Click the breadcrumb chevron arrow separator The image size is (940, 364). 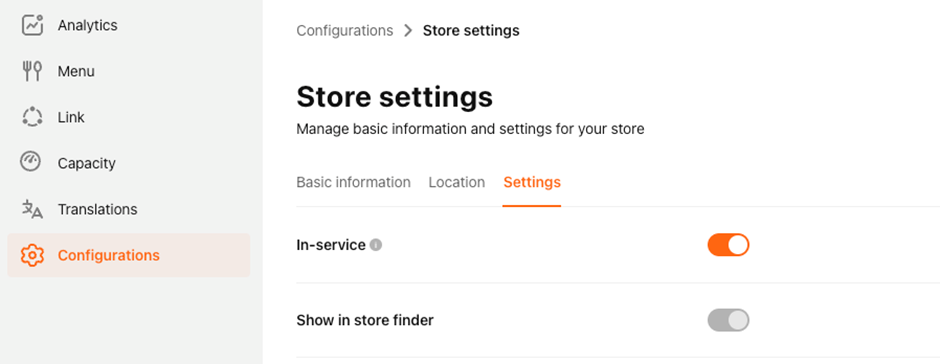point(408,30)
